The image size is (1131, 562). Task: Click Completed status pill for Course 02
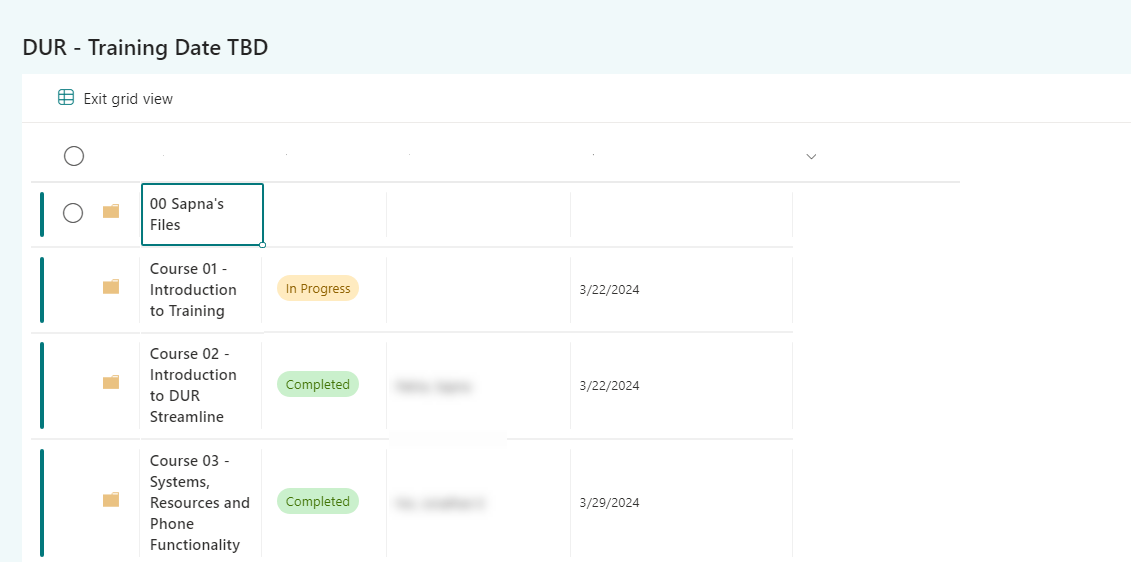point(318,385)
